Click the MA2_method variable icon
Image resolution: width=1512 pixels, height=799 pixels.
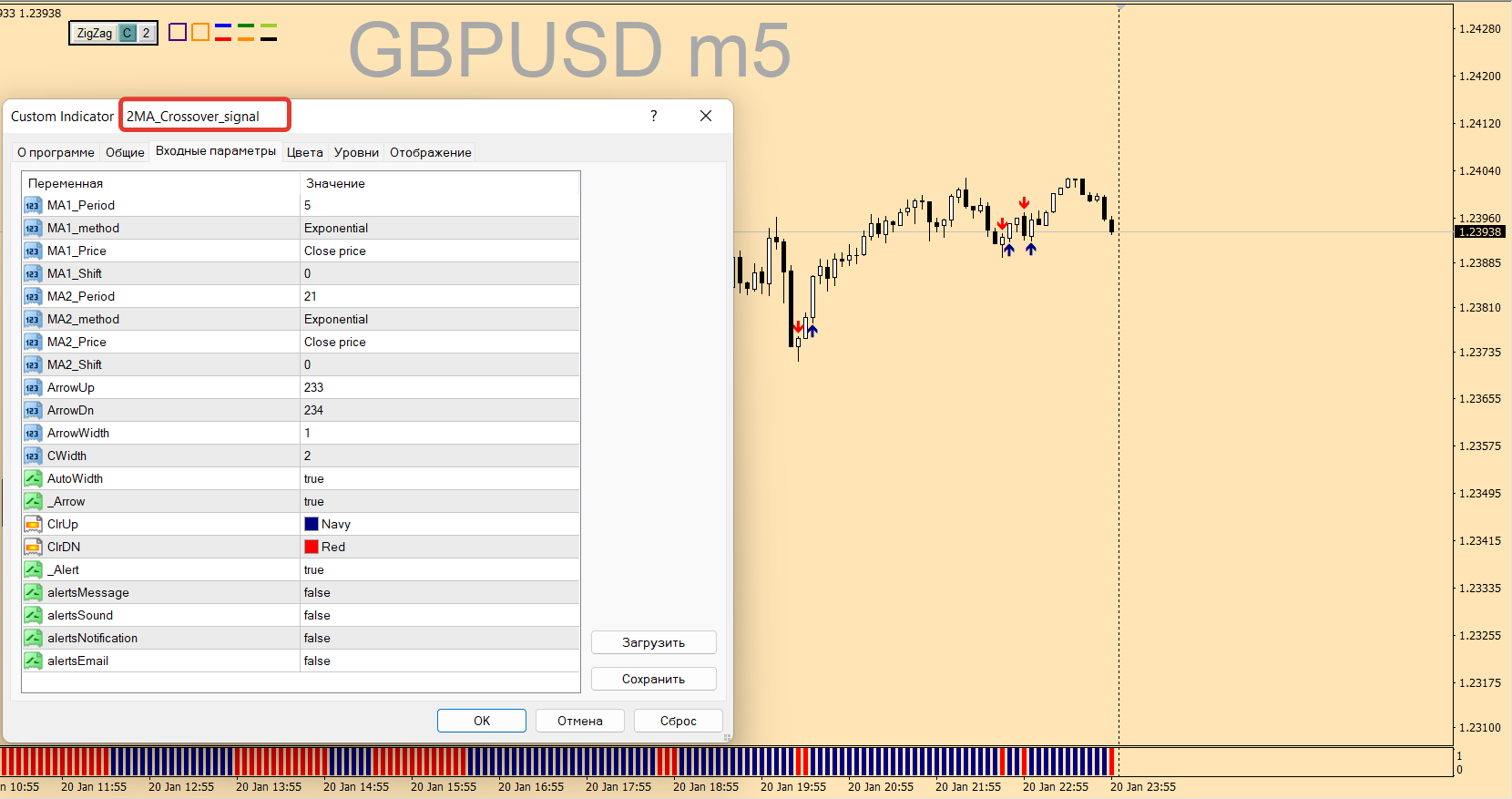(x=33, y=319)
